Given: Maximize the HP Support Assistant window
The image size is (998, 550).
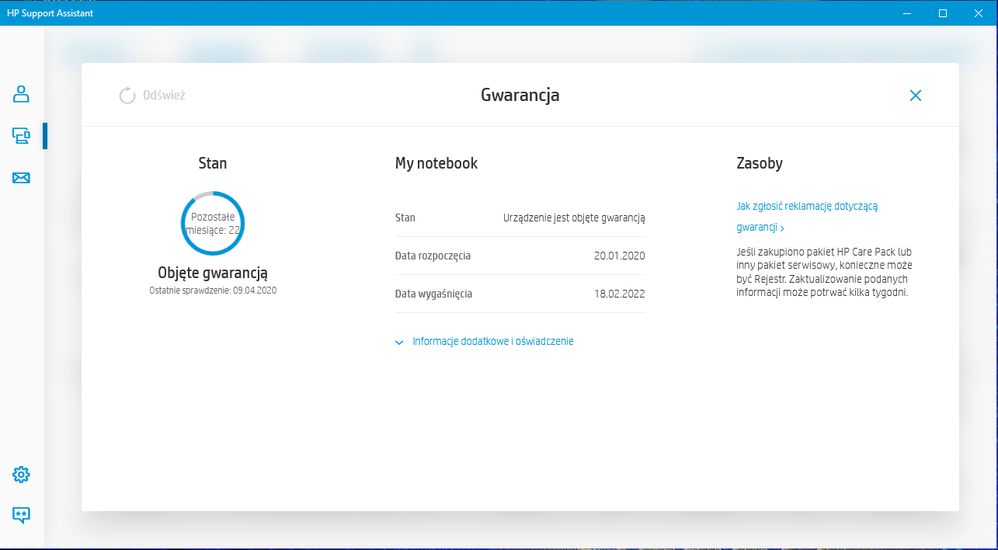Looking at the screenshot, I should coord(942,13).
